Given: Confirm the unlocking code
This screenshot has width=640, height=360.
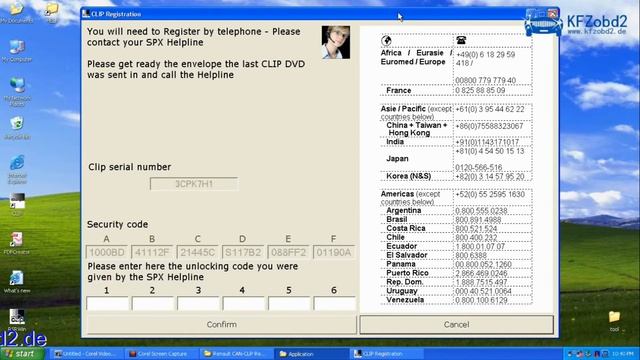Looking at the screenshot, I should (x=222, y=324).
